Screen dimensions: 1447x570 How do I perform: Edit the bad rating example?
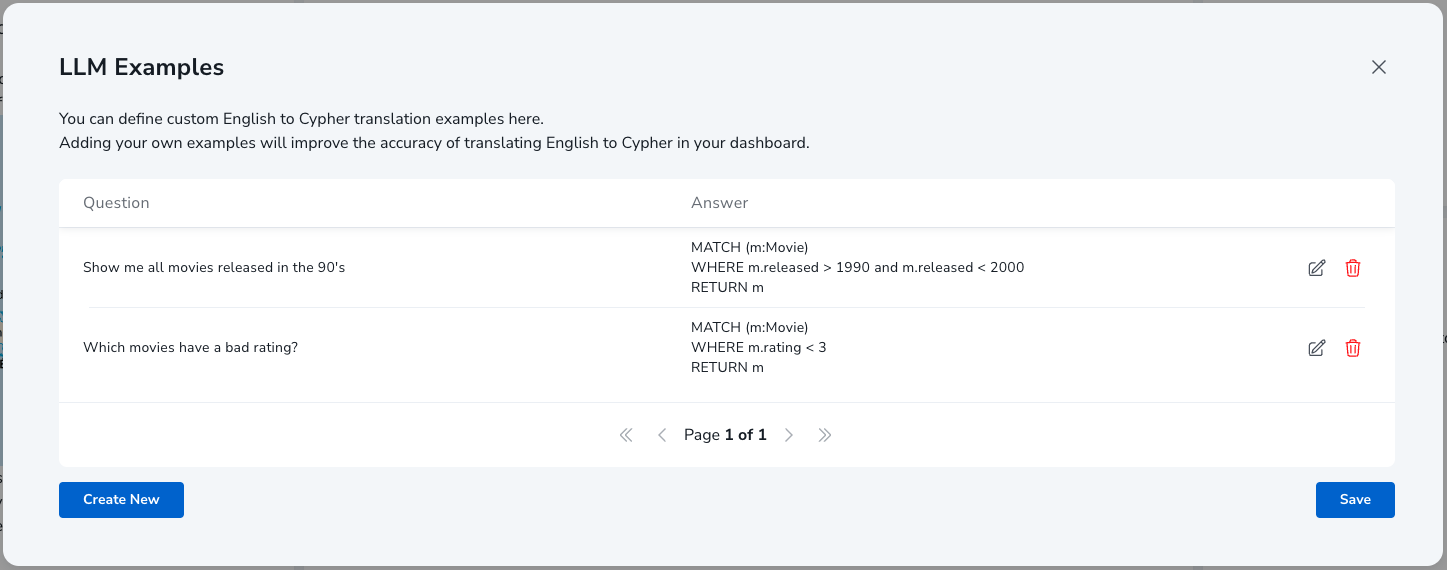pyautogui.click(x=1317, y=348)
